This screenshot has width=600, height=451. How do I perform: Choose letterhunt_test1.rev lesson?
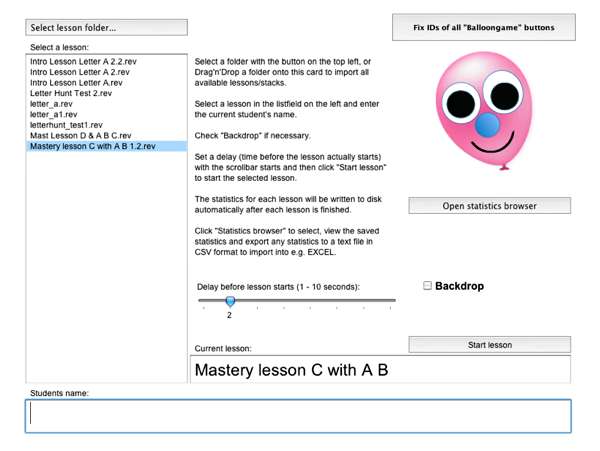pyautogui.click(x=66, y=125)
